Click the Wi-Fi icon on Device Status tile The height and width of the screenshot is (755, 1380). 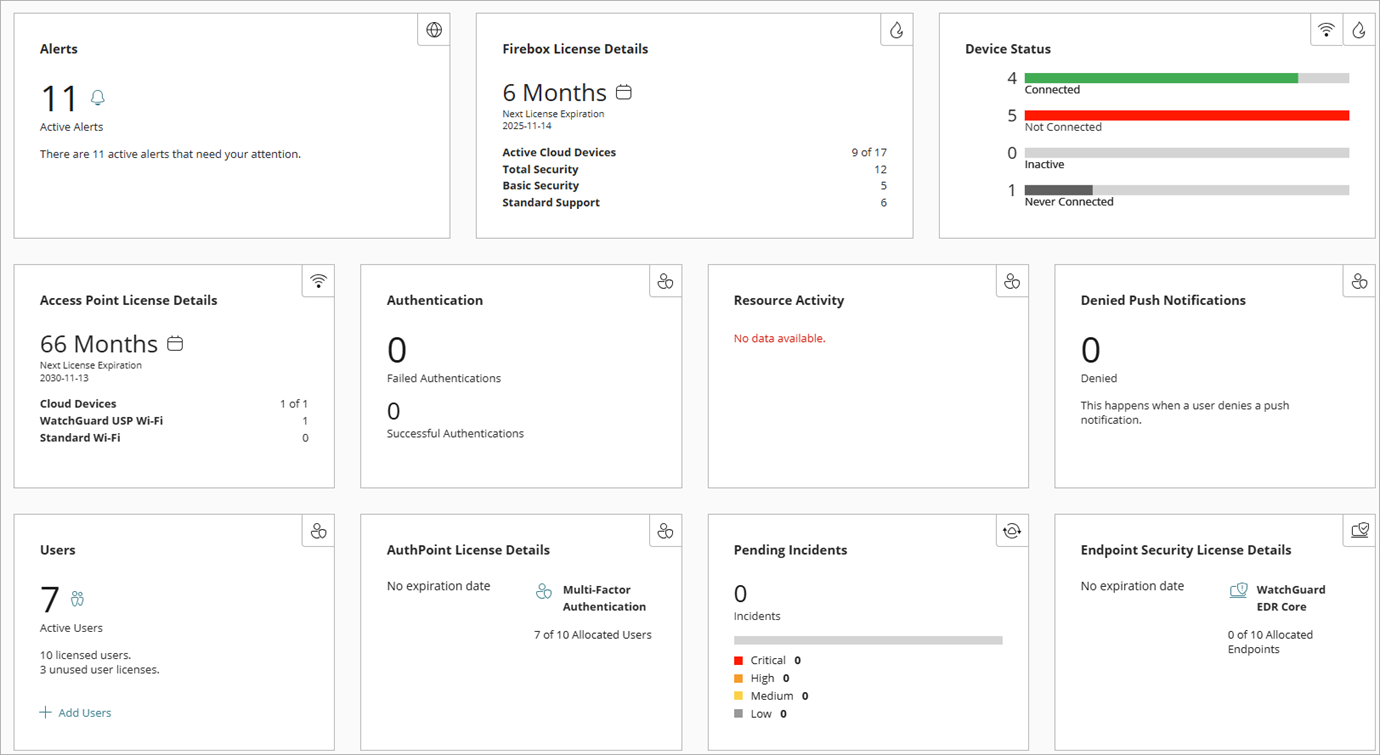point(1326,29)
